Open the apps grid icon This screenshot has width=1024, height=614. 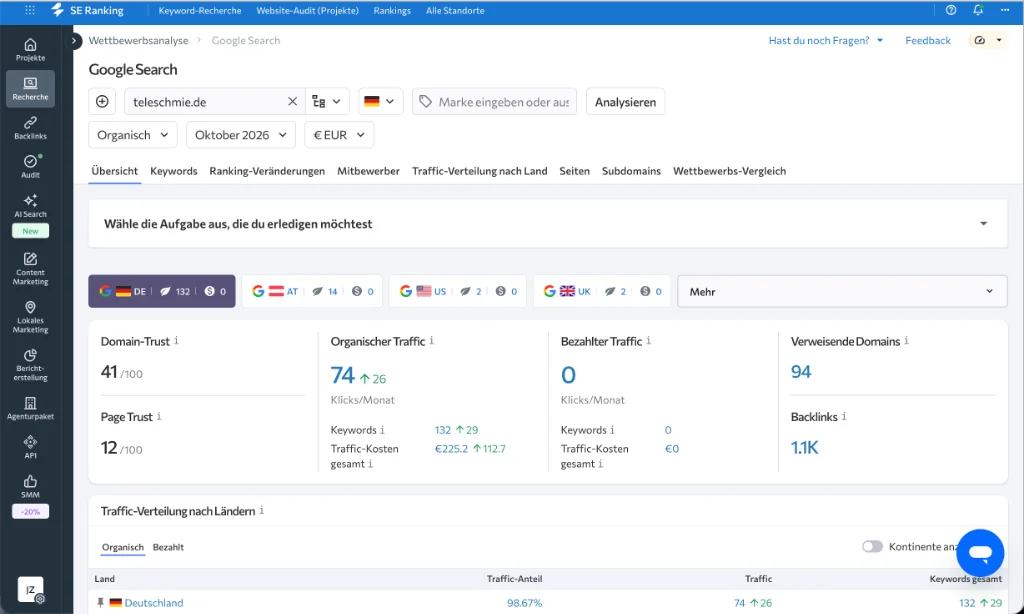[30, 10]
